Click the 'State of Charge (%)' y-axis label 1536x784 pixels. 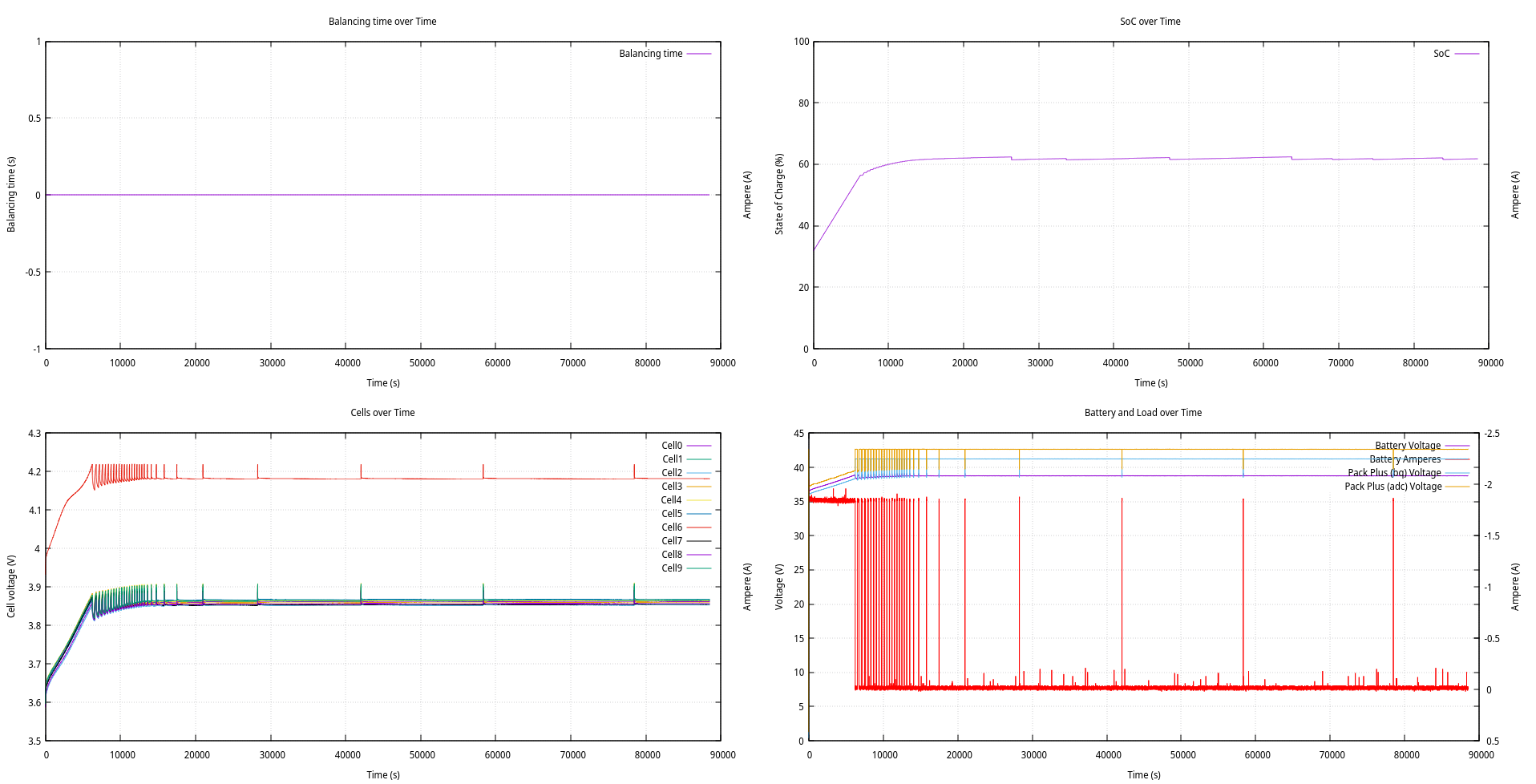point(779,195)
